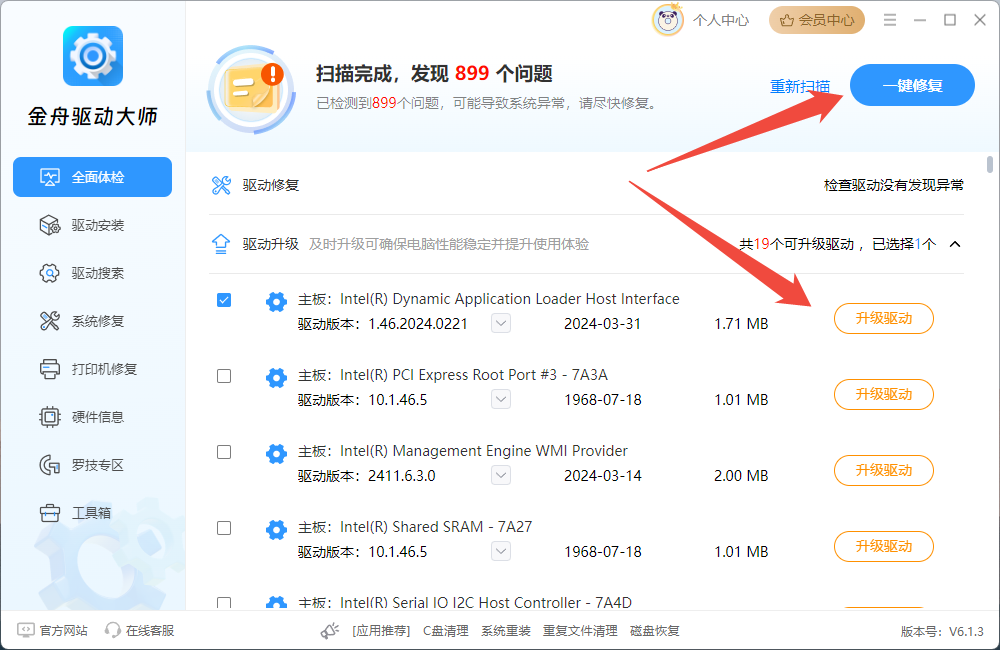The width and height of the screenshot is (1000, 650).
Task: Collapse the 驱动升级 section chevron
Action: point(955,244)
